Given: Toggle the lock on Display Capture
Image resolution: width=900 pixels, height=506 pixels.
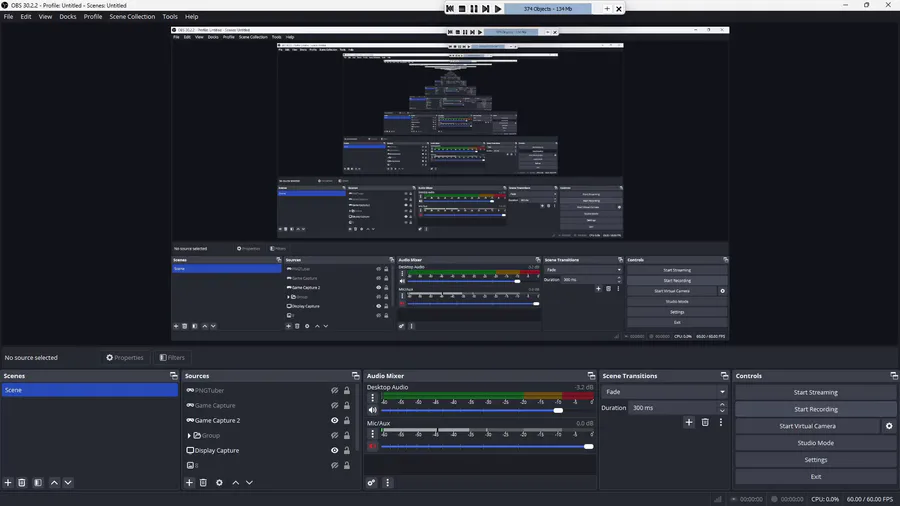Looking at the screenshot, I should click(347, 450).
